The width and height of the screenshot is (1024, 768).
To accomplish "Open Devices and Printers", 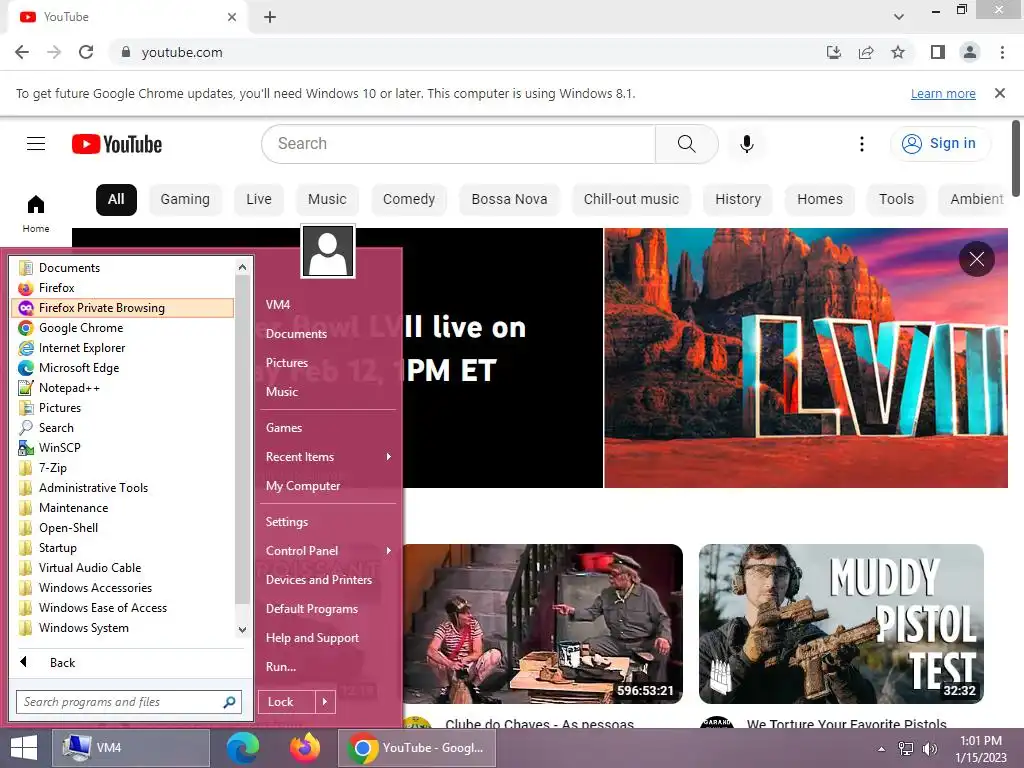I will tap(328, 580).
